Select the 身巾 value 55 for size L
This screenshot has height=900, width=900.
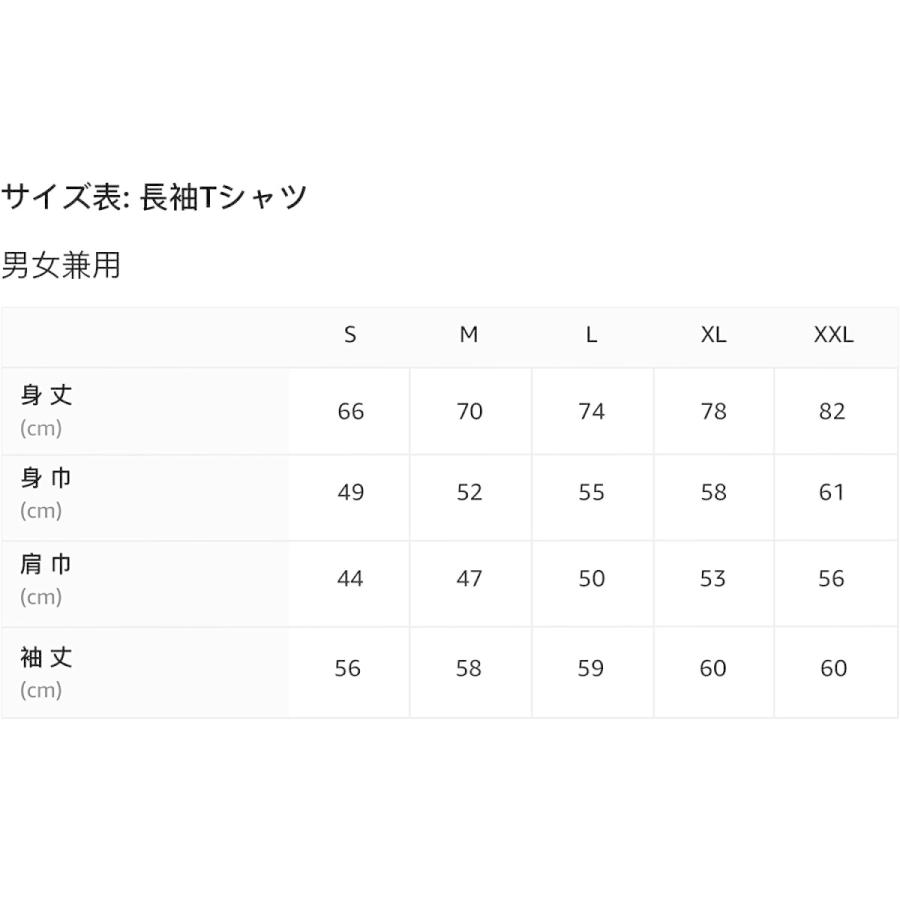pos(592,492)
